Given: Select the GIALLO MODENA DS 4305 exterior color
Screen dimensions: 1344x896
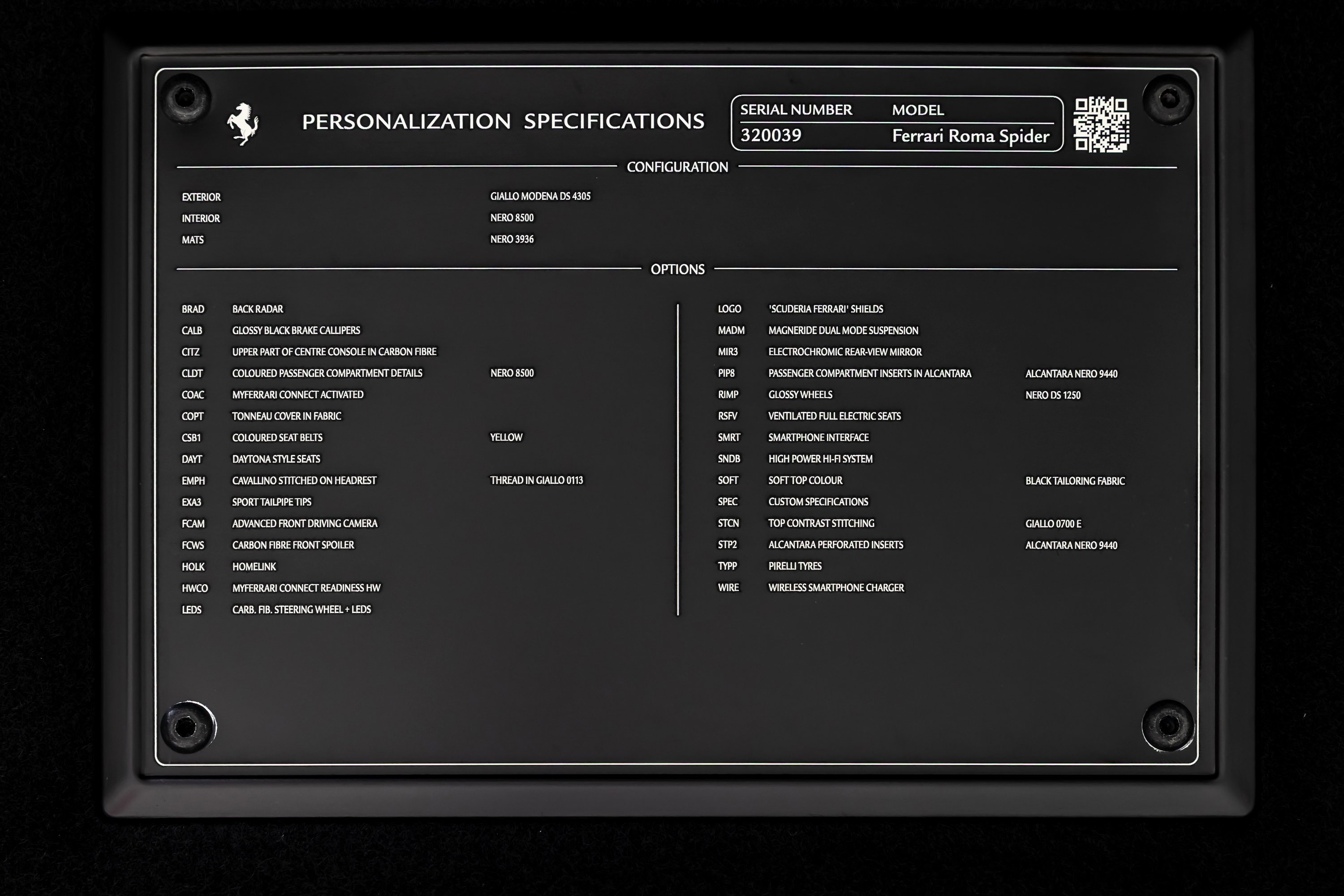Looking at the screenshot, I should pos(541,196).
